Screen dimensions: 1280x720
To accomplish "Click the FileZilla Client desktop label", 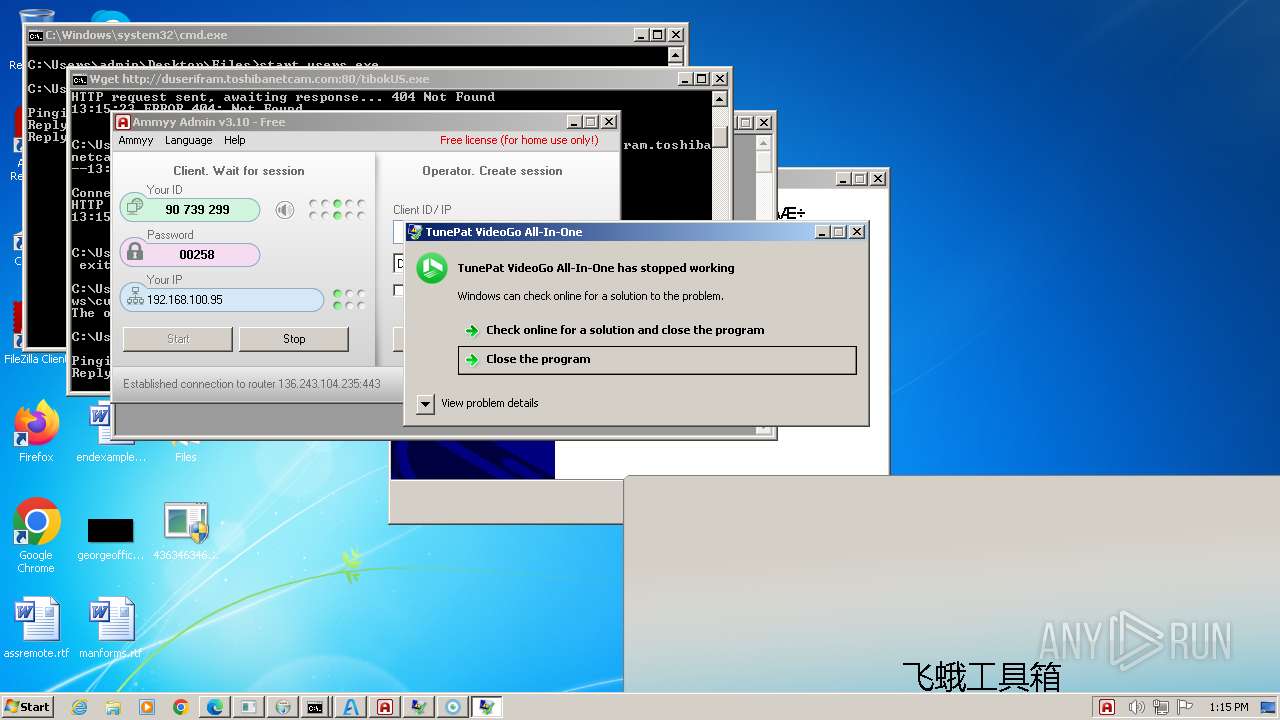I will point(35,359).
